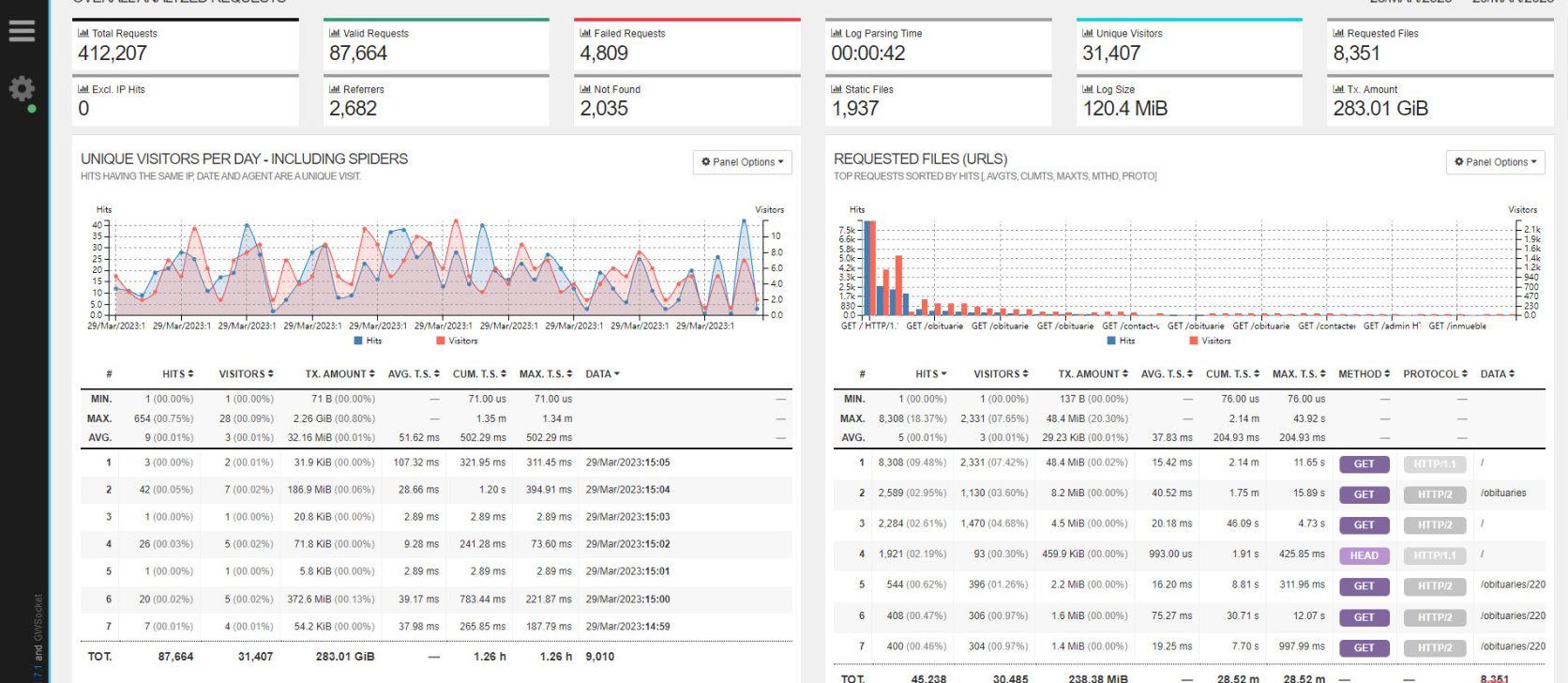Click GET badge in /obituaries row
The height and width of the screenshot is (683, 1568).
pyautogui.click(x=1364, y=494)
